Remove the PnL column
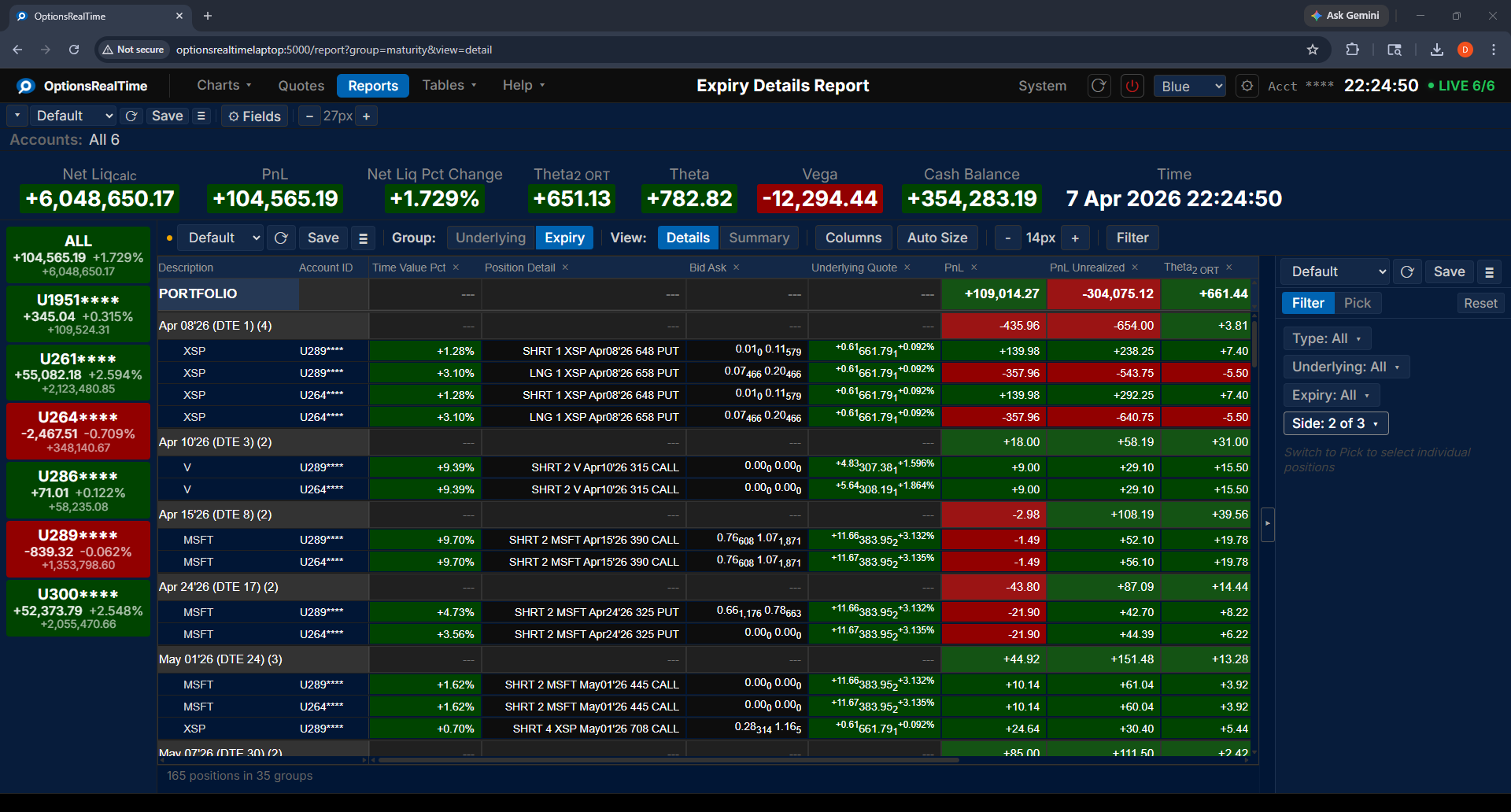 tap(974, 268)
